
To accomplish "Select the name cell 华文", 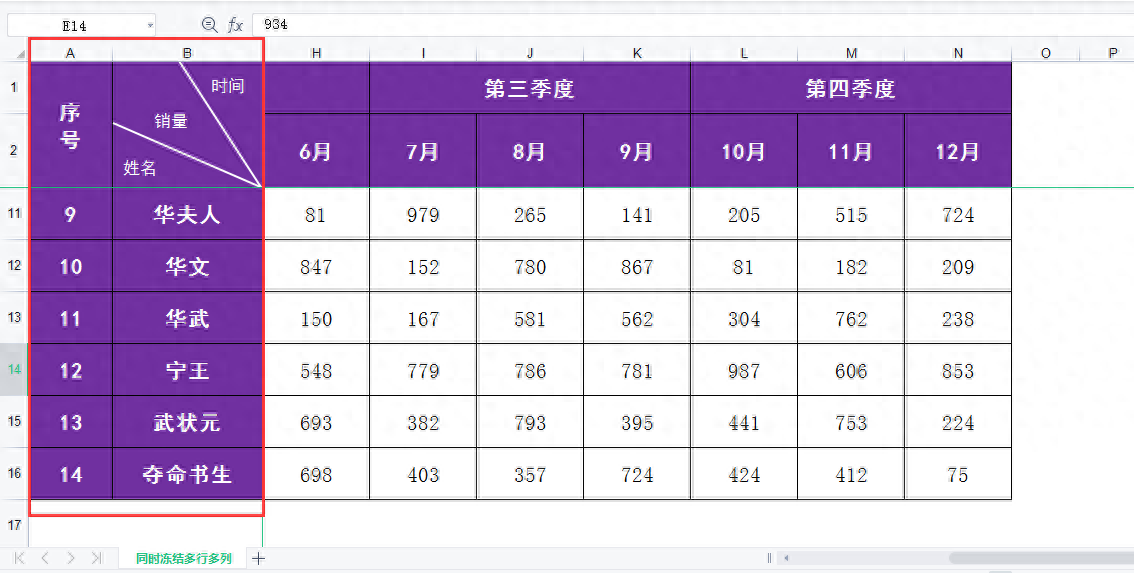I will point(187,266).
